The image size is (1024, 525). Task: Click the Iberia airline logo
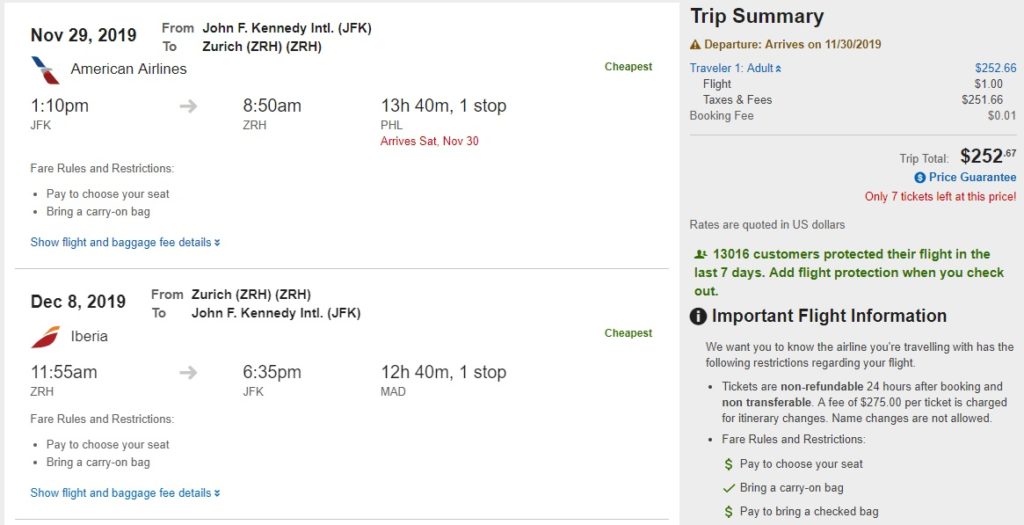(x=45, y=337)
